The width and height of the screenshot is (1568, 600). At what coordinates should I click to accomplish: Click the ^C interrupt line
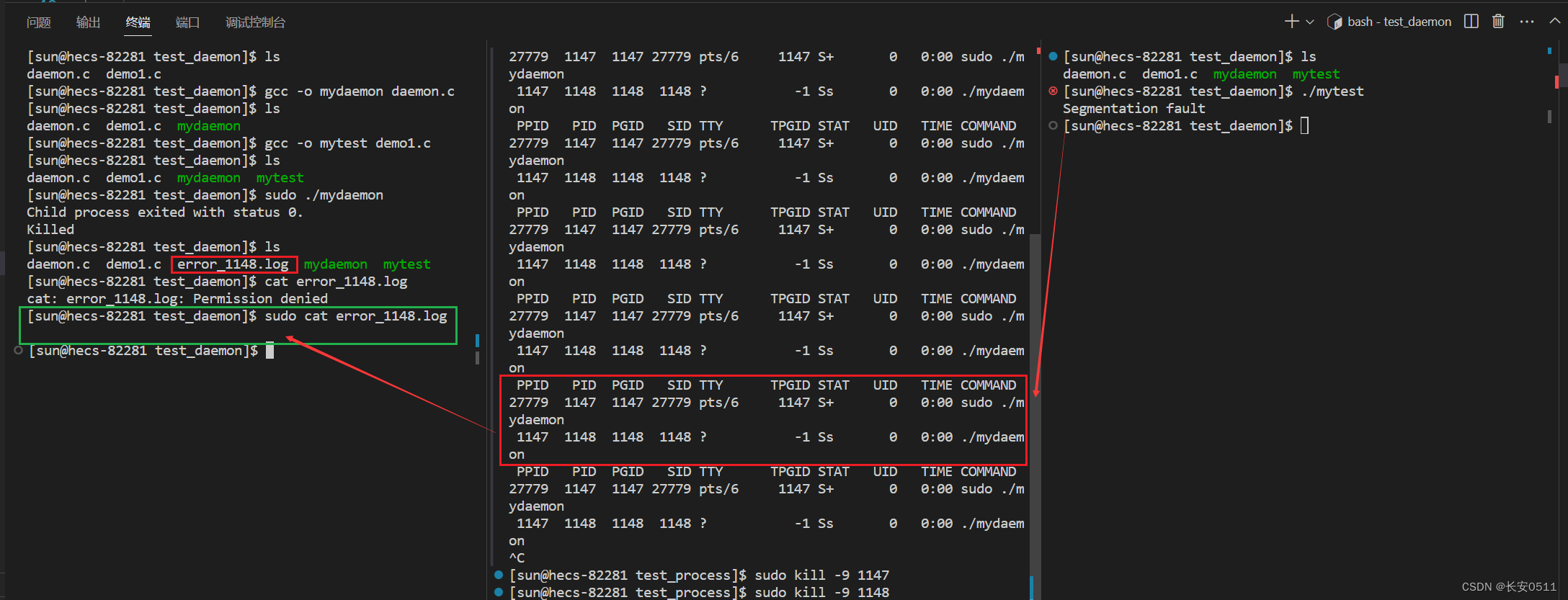point(517,558)
